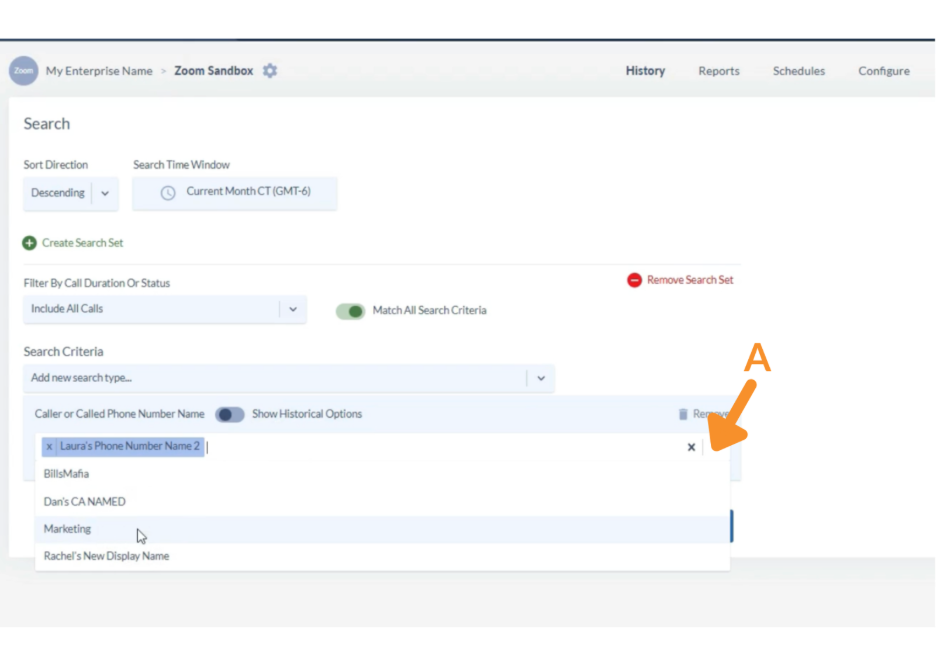Switch to the Schedules tab

tap(799, 71)
